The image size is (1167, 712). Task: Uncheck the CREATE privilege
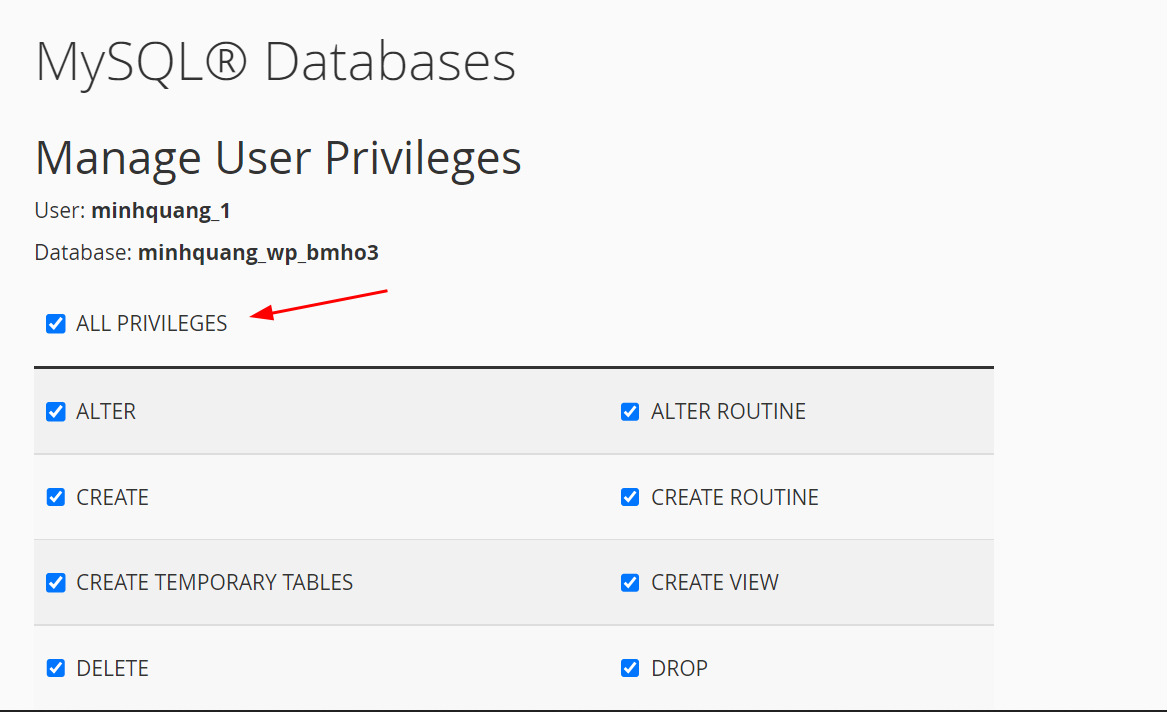pos(55,497)
